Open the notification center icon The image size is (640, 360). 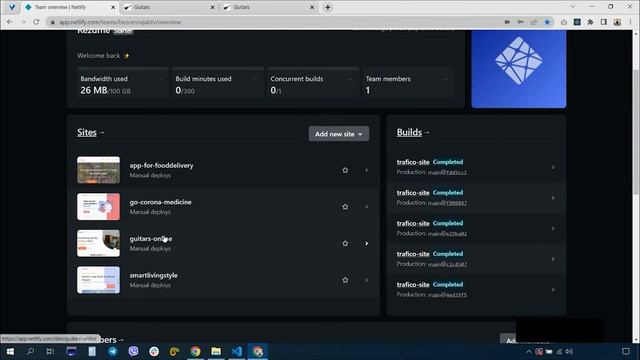click(x=626, y=351)
